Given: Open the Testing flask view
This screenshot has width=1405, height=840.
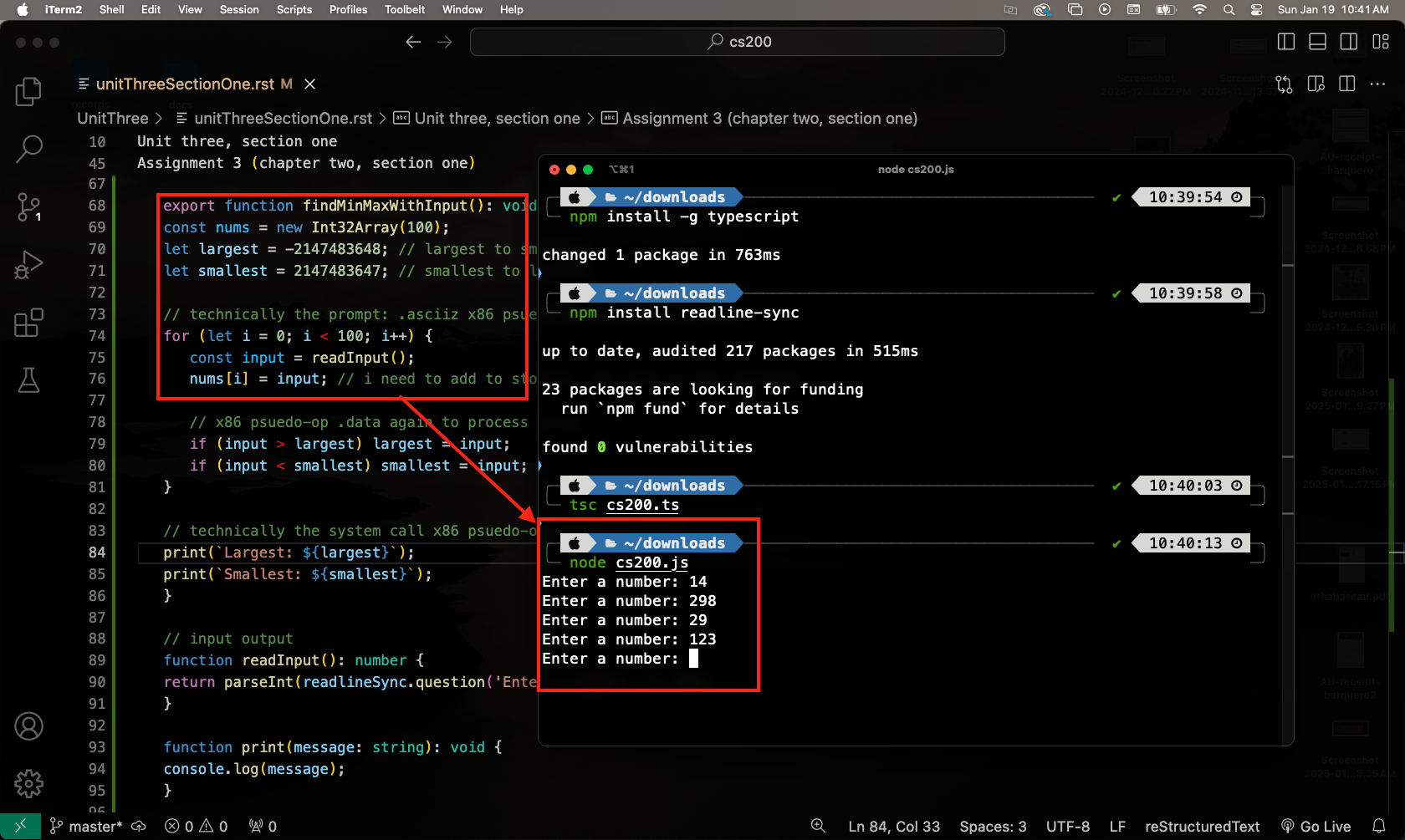Looking at the screenshot, I should [28, 379].
